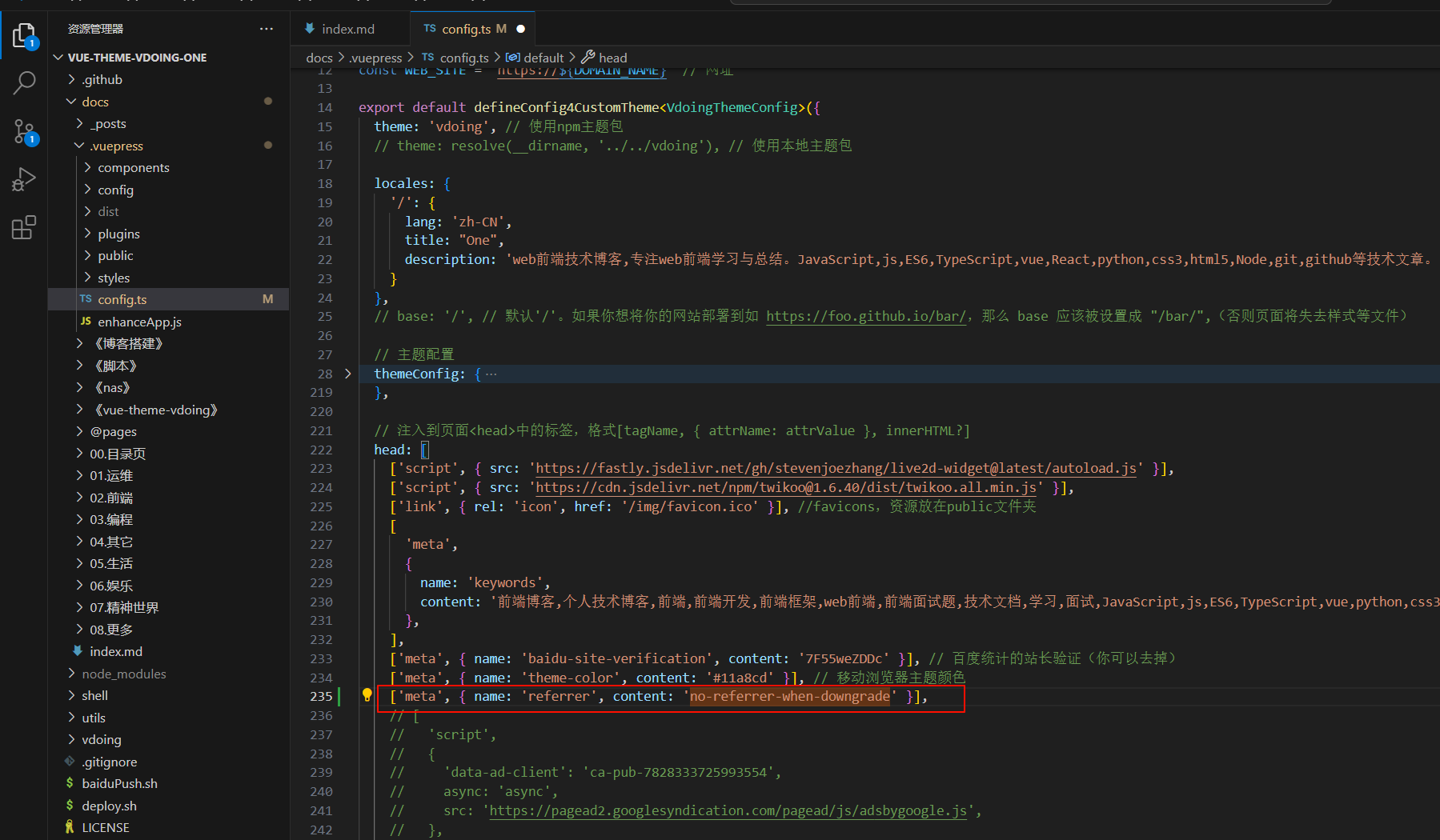Screen dimensions: 1440x840
Task: Click the markdown icon on index.md tab
Action: 310,29
